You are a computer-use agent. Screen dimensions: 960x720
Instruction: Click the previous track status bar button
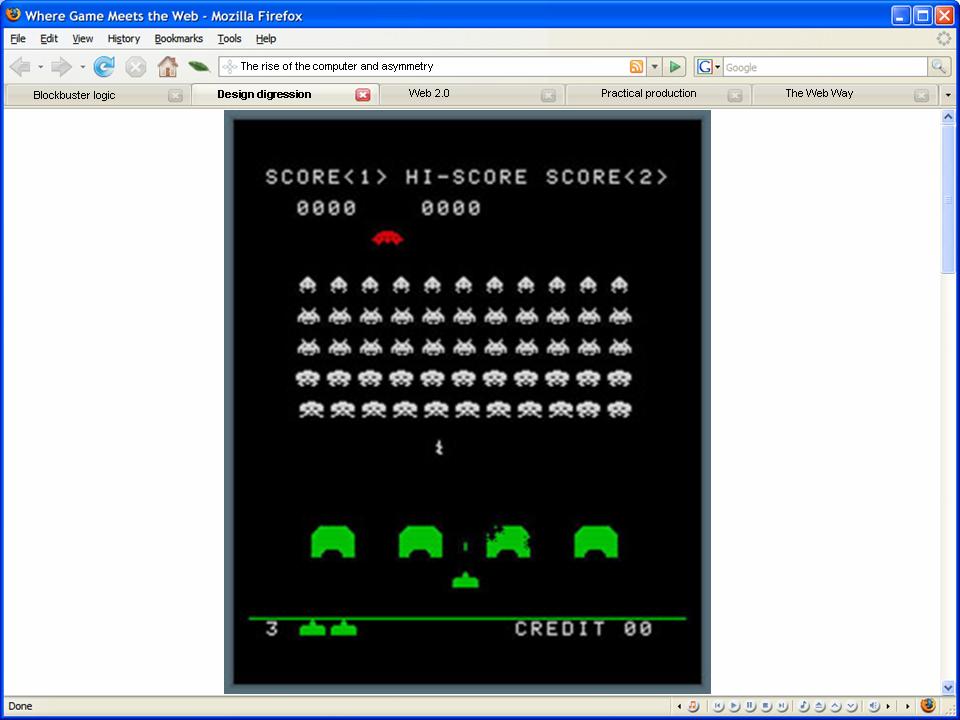[718, 706]
